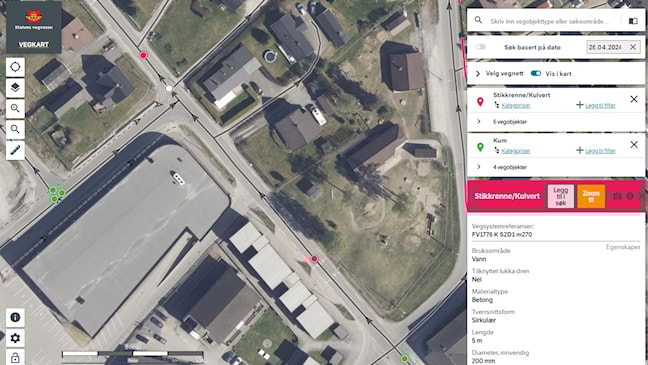Open the info icon button
Screen dimensions: 648x365
[x=15, y=317]
